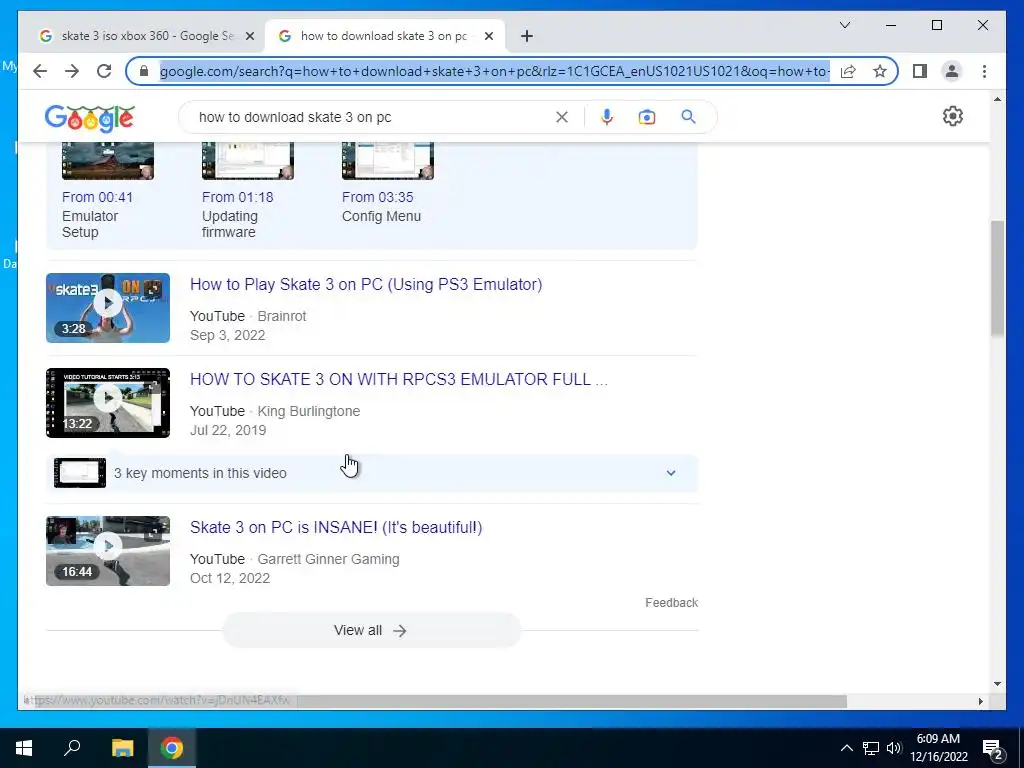The height and width of the screenshot is (768, 1024).
Task: Open the taskbar clock and date
Action: pos(938,748)
